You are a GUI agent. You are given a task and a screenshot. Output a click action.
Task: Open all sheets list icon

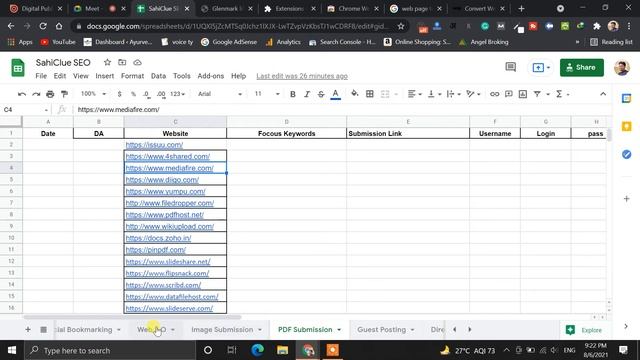tap(43, 329)
